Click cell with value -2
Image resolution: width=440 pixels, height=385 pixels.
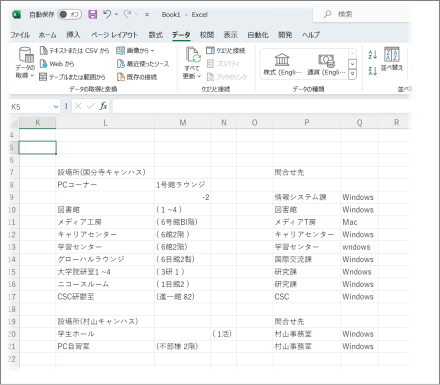(x=183, y=197)
